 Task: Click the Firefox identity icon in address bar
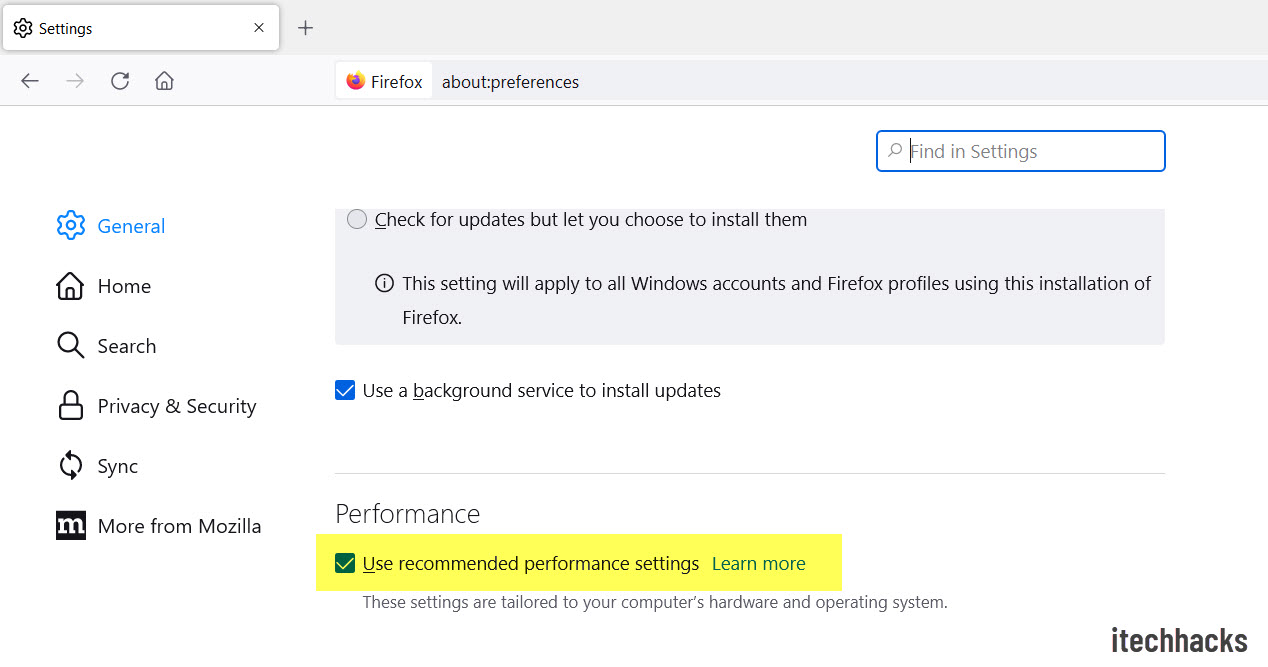356,81
